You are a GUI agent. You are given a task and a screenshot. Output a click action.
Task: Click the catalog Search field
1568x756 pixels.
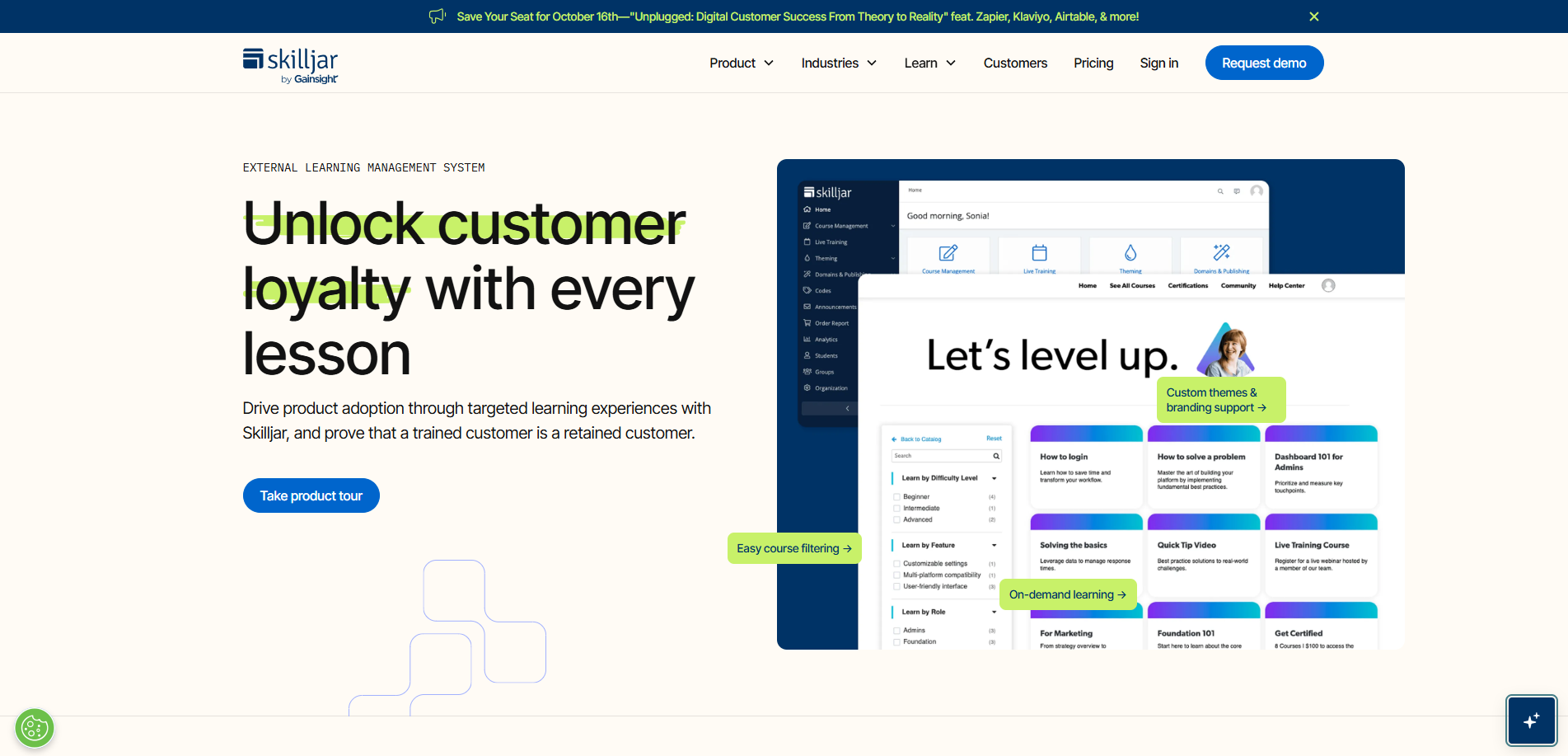[x=946, y=456]
